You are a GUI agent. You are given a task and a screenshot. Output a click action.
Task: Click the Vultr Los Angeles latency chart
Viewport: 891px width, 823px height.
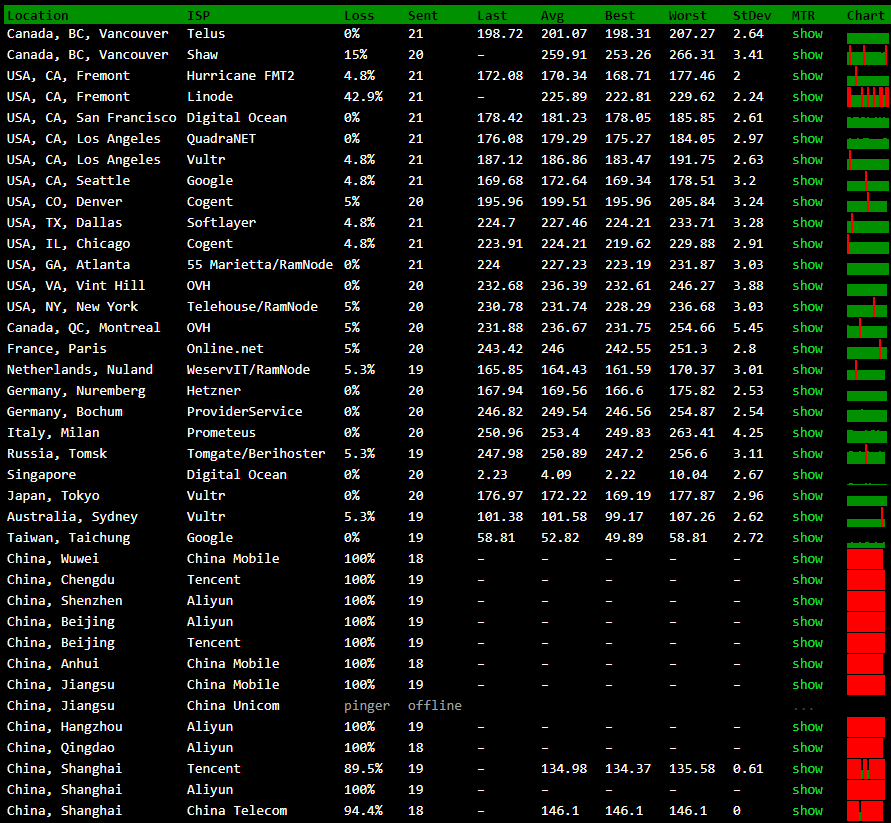(867, 160)
